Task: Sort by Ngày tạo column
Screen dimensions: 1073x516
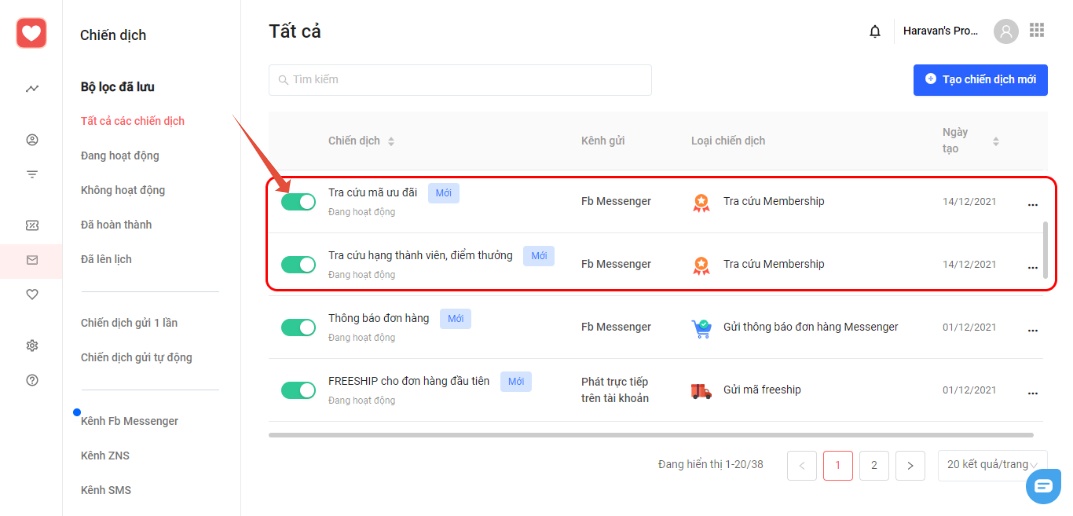Action: (996, 141)
